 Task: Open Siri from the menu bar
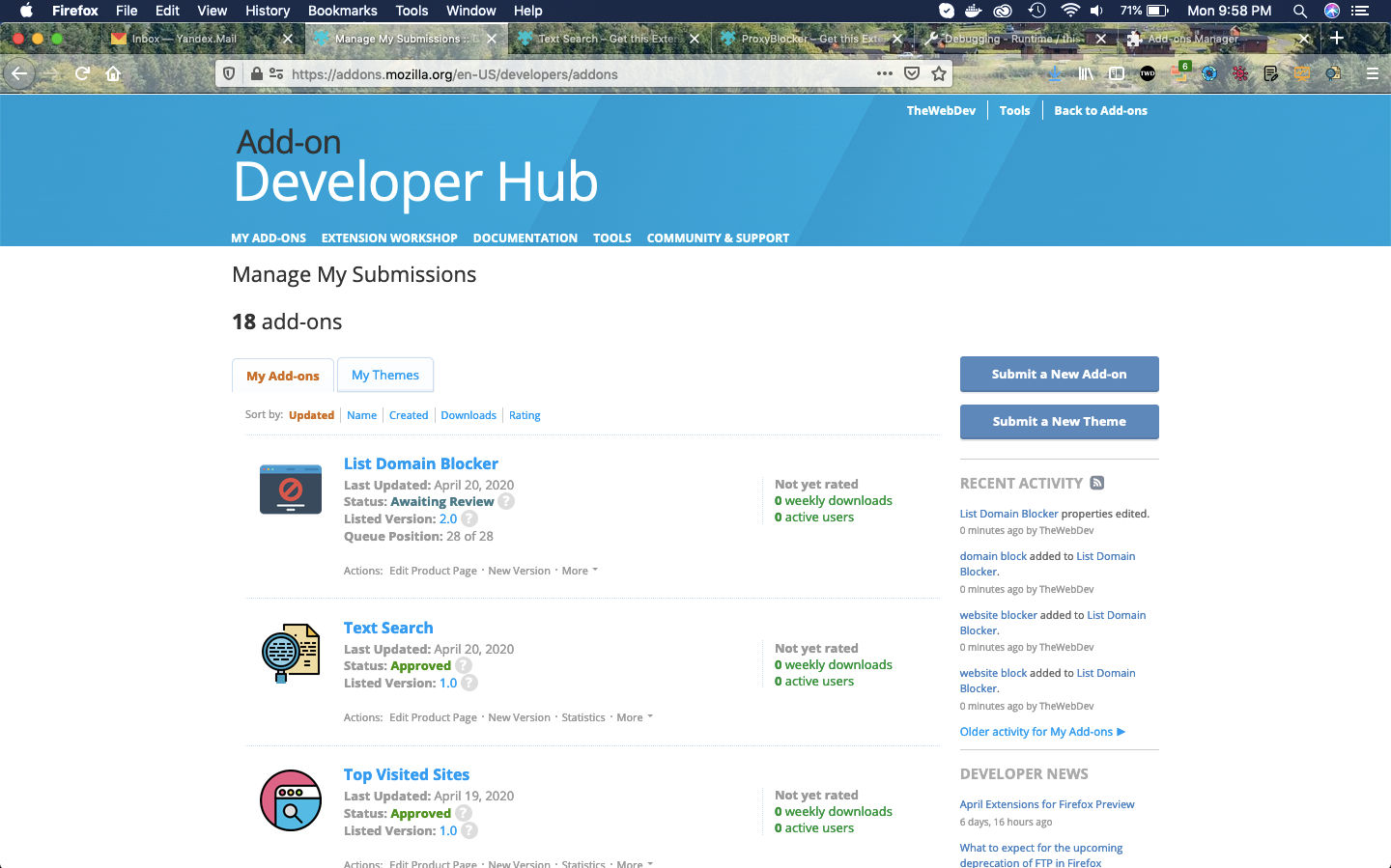click(1332, 11)
